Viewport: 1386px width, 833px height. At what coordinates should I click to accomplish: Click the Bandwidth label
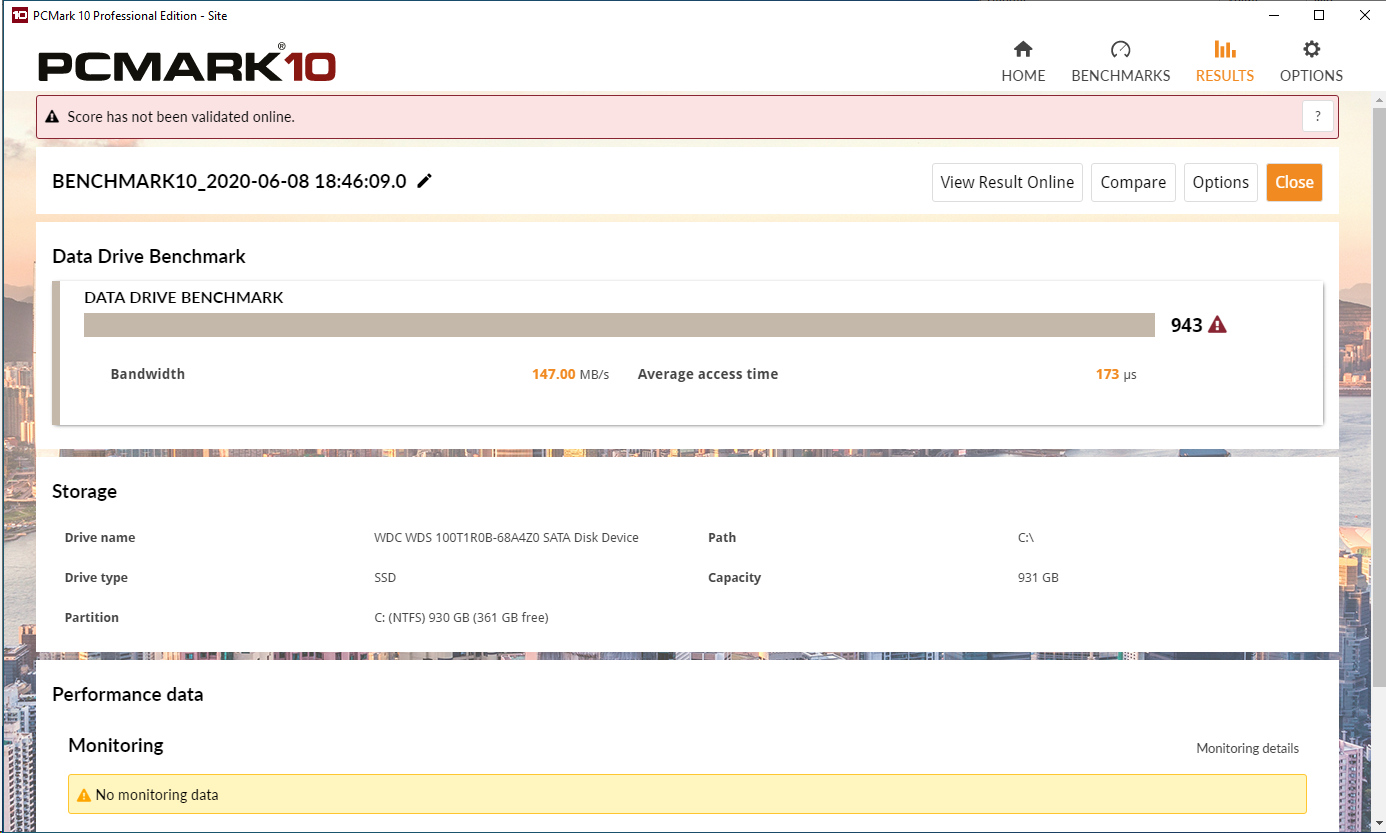pyautogui.click(x=148, y=374)
